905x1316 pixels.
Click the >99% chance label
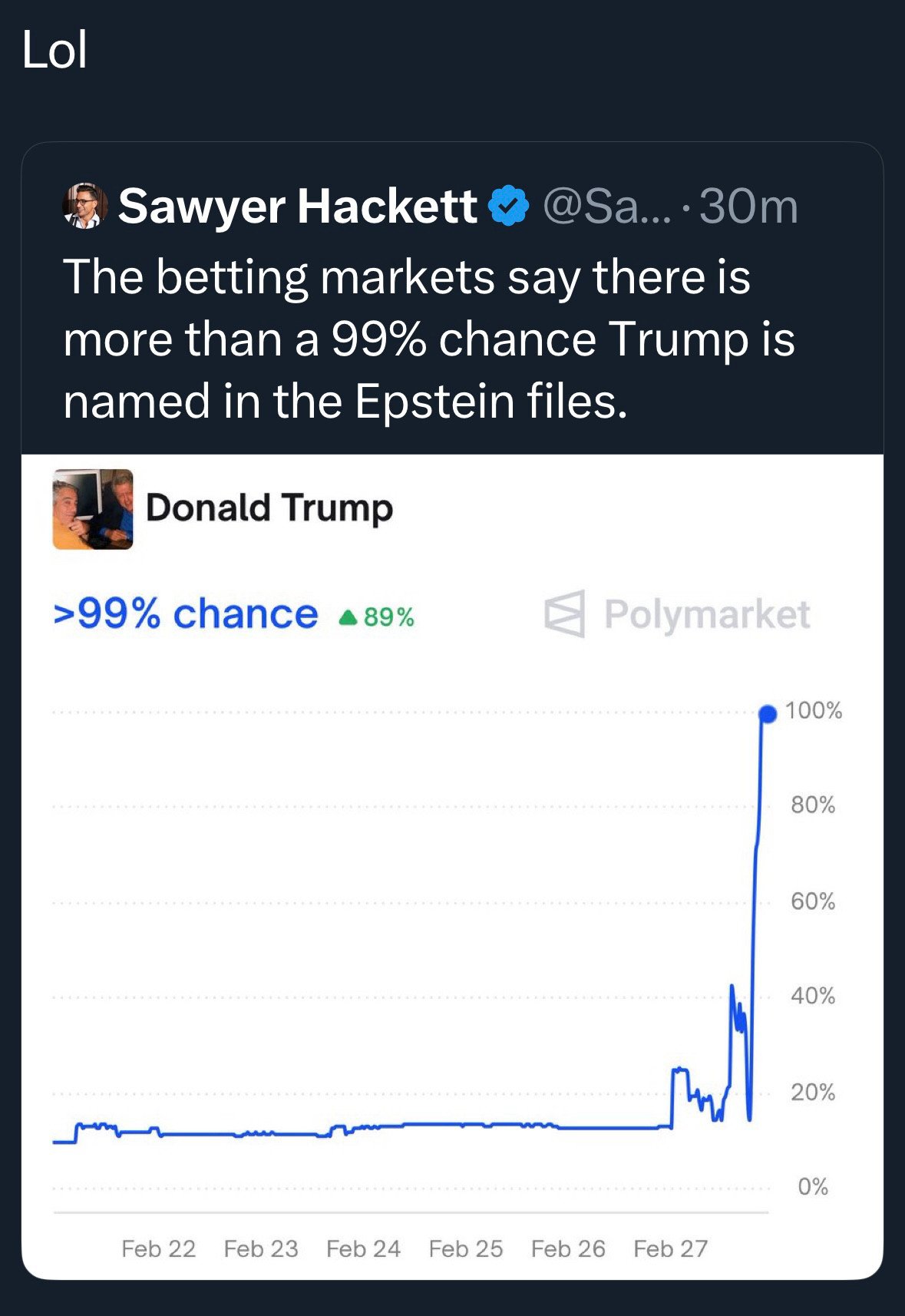tap(185, 614)
